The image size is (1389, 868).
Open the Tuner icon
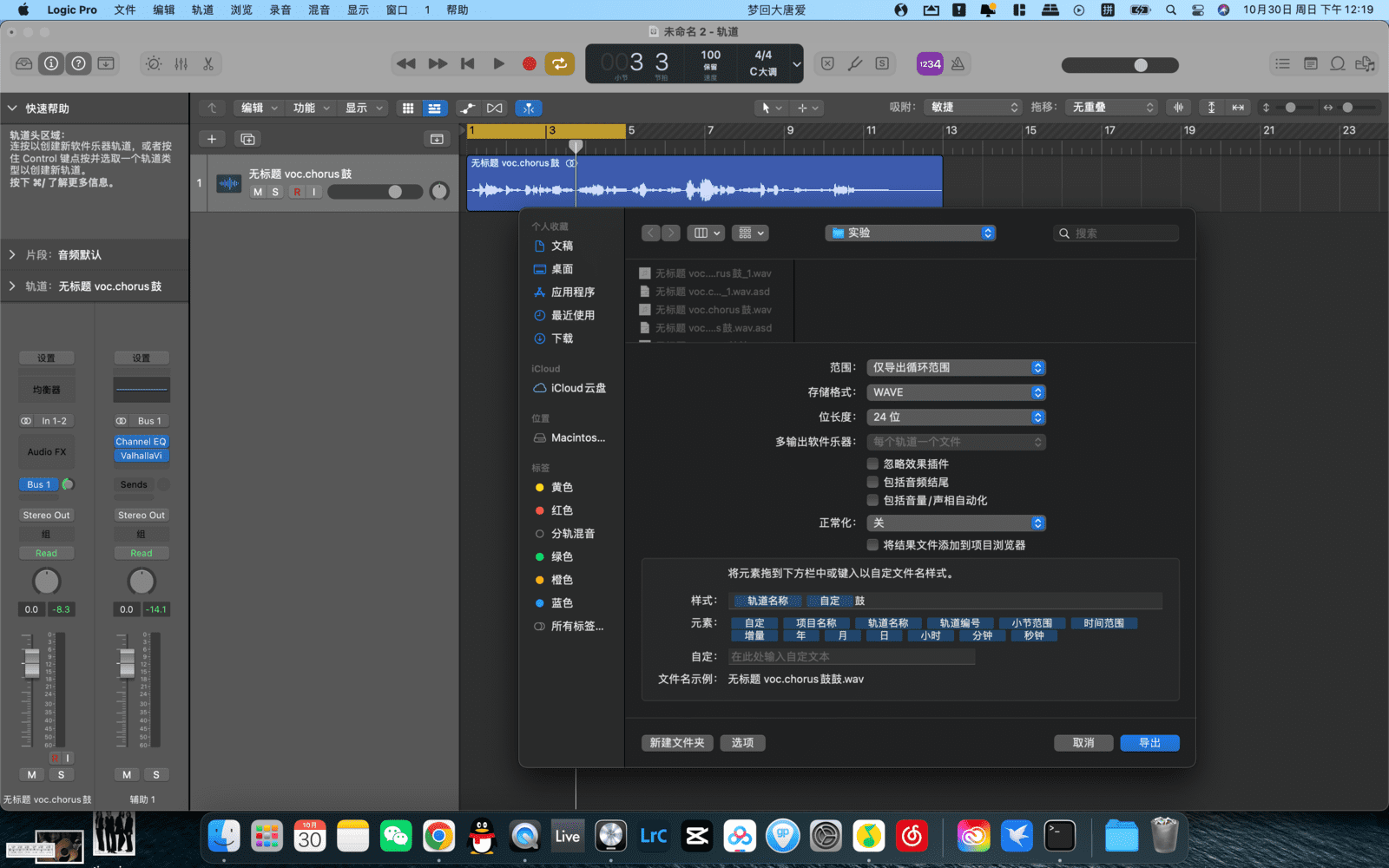855,63
